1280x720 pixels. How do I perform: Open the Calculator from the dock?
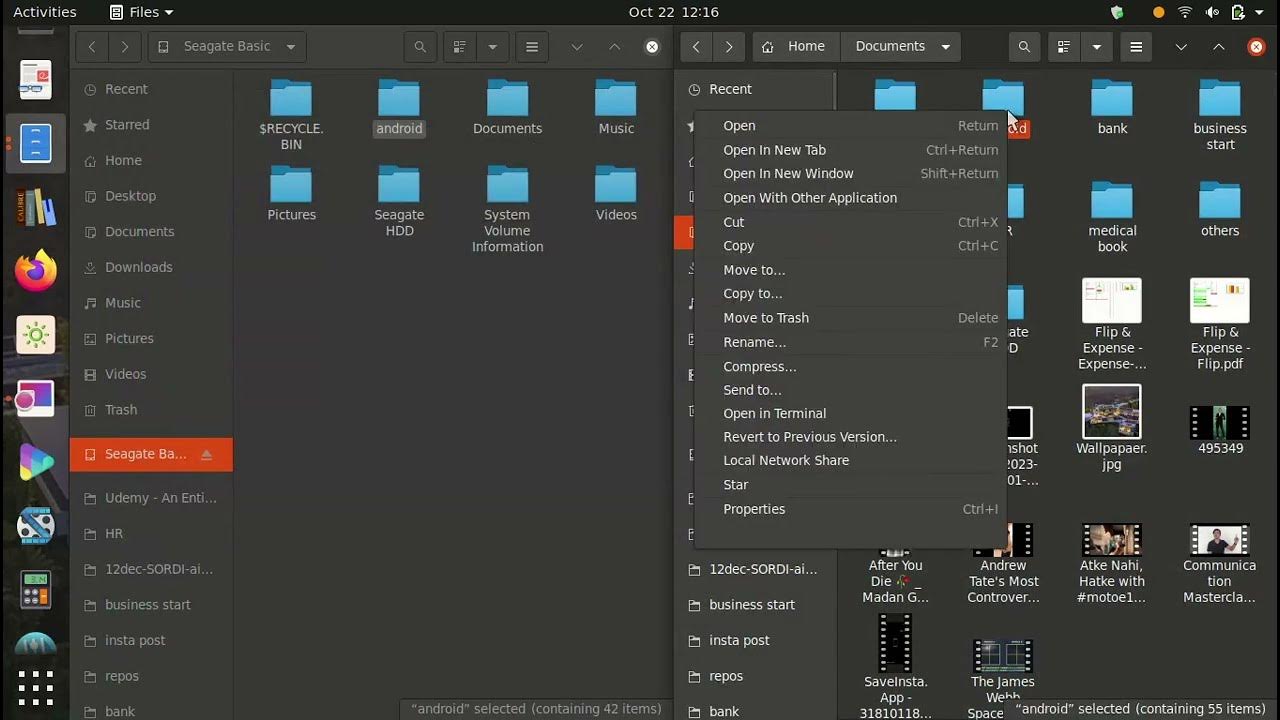36,589
